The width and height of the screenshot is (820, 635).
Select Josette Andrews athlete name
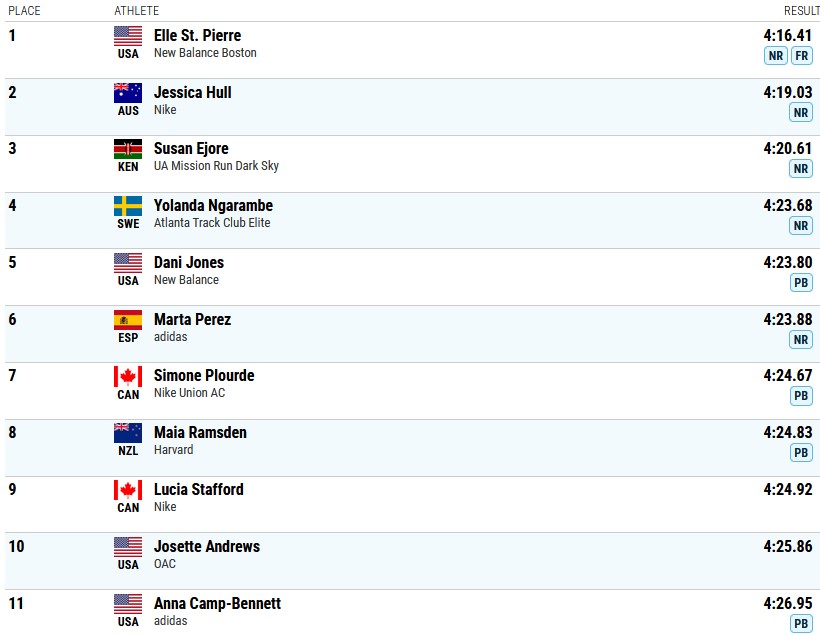tap(207, 546)
